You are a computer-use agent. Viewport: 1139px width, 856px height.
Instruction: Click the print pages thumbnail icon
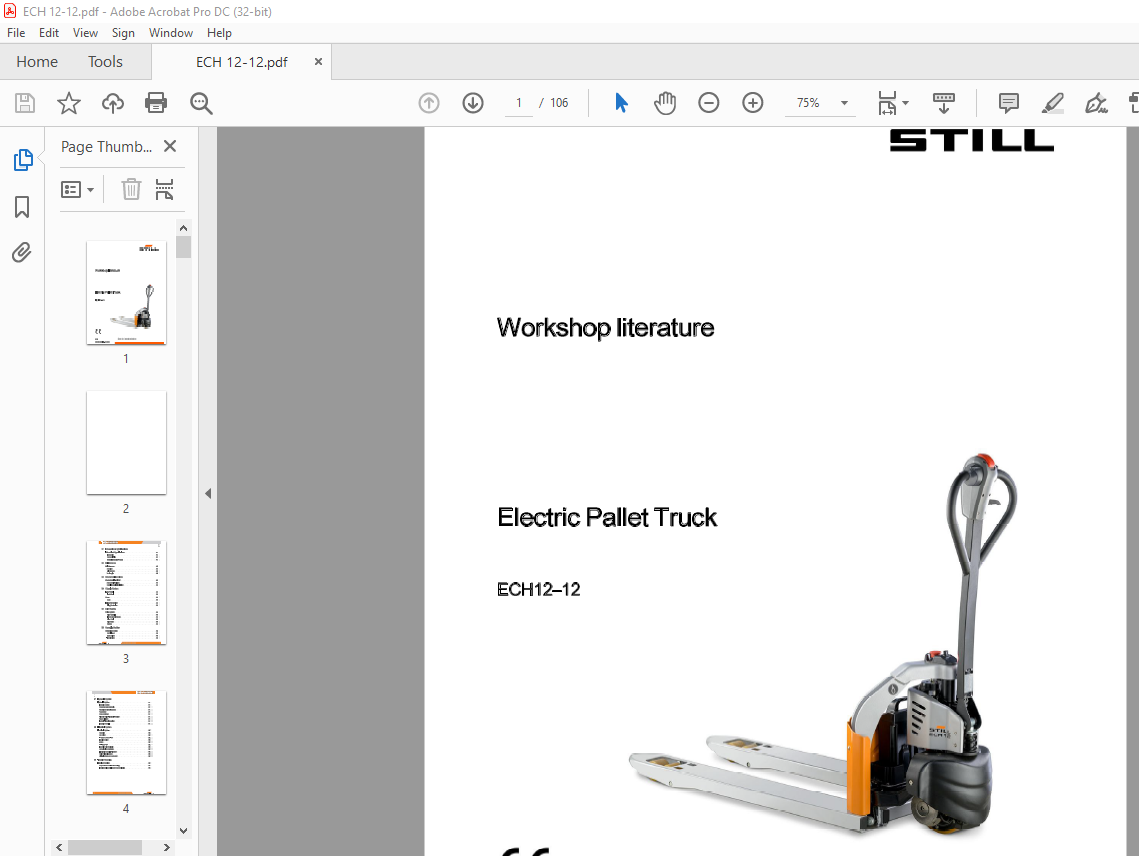coord(165,189)
